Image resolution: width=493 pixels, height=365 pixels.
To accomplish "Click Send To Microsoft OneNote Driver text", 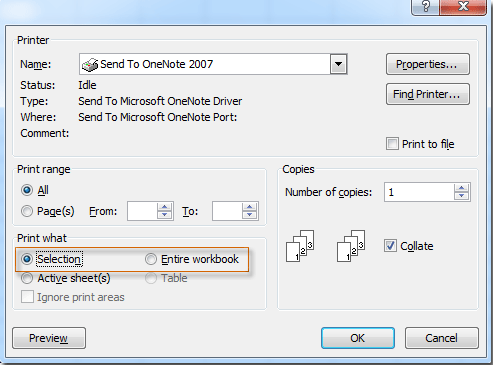I will [x=160, y=101].
